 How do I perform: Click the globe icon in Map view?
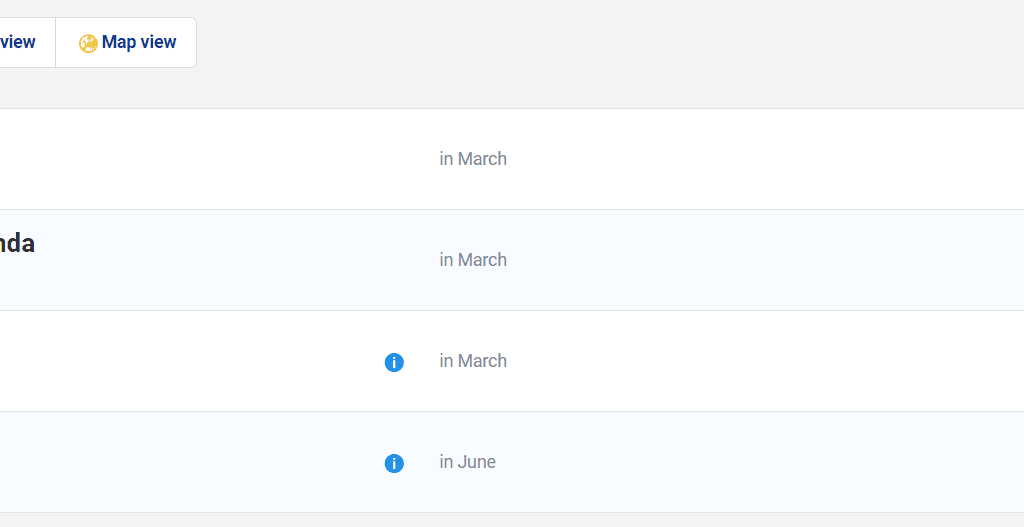88,43
